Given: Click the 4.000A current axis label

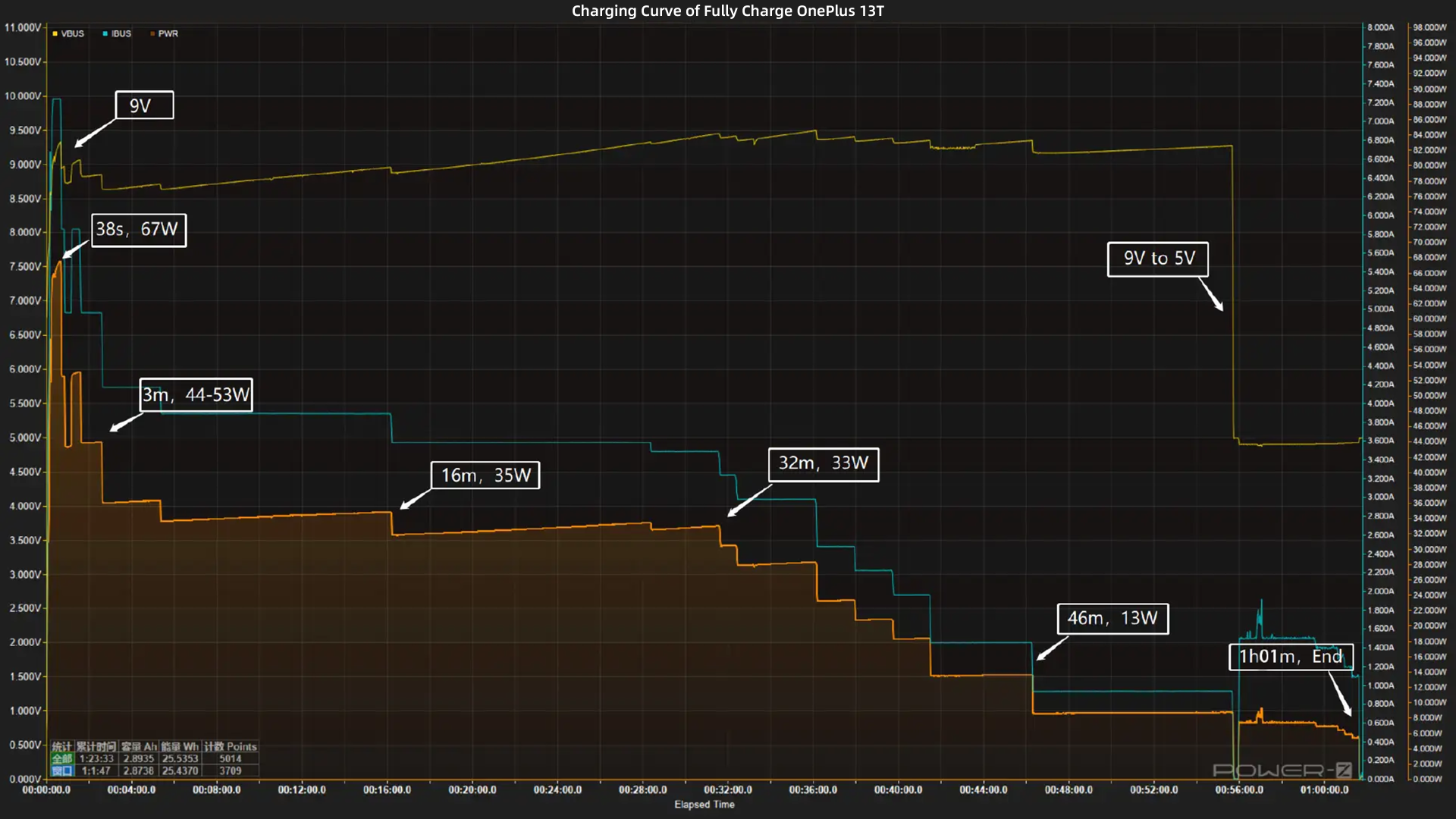Looking at the screenshot, I should click(1381, 403).
